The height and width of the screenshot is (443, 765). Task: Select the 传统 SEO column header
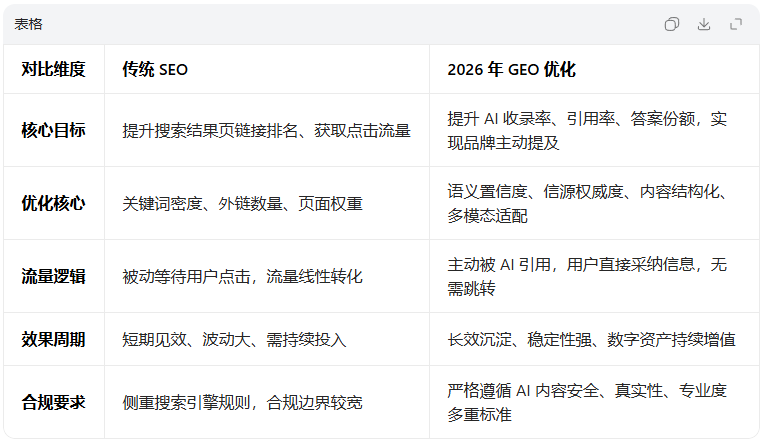(155, 70)
